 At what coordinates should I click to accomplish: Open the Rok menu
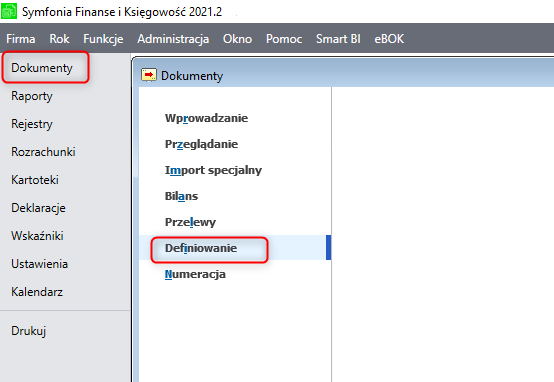[59, 39]
